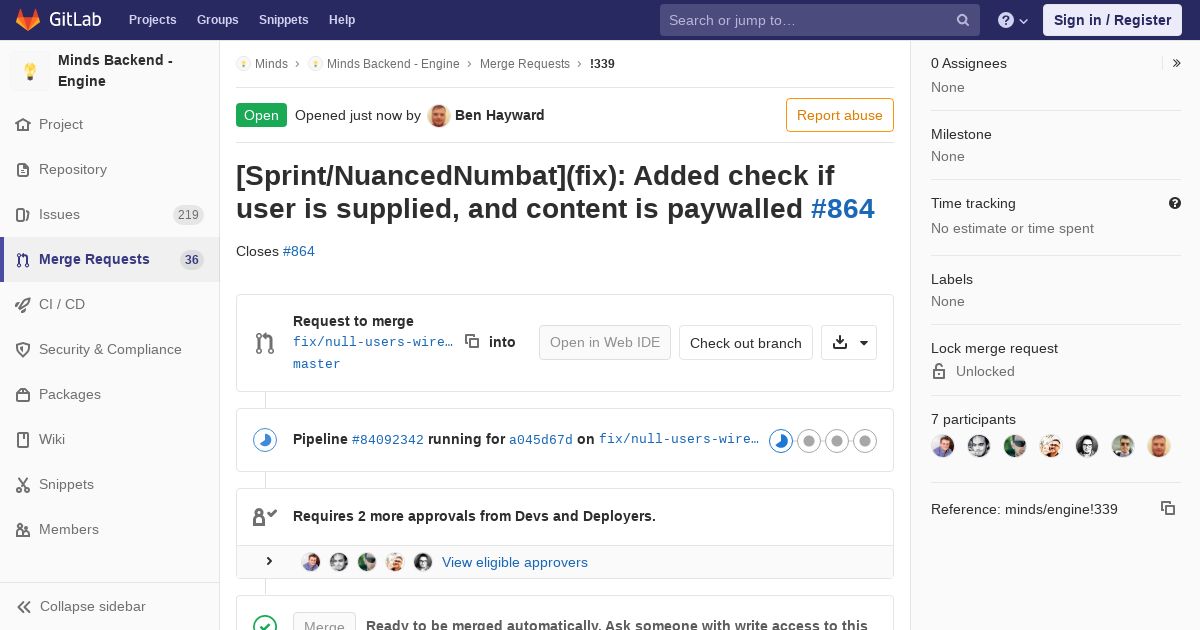Click the second pipeline stage circle

tap(809, 440)
